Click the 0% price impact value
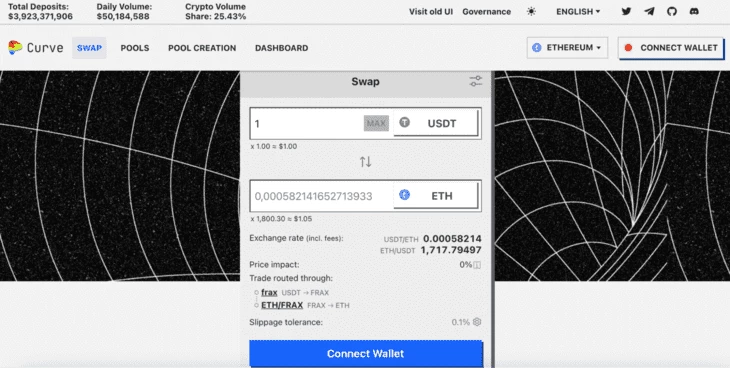730x368 pixels. tap(466, 265)
